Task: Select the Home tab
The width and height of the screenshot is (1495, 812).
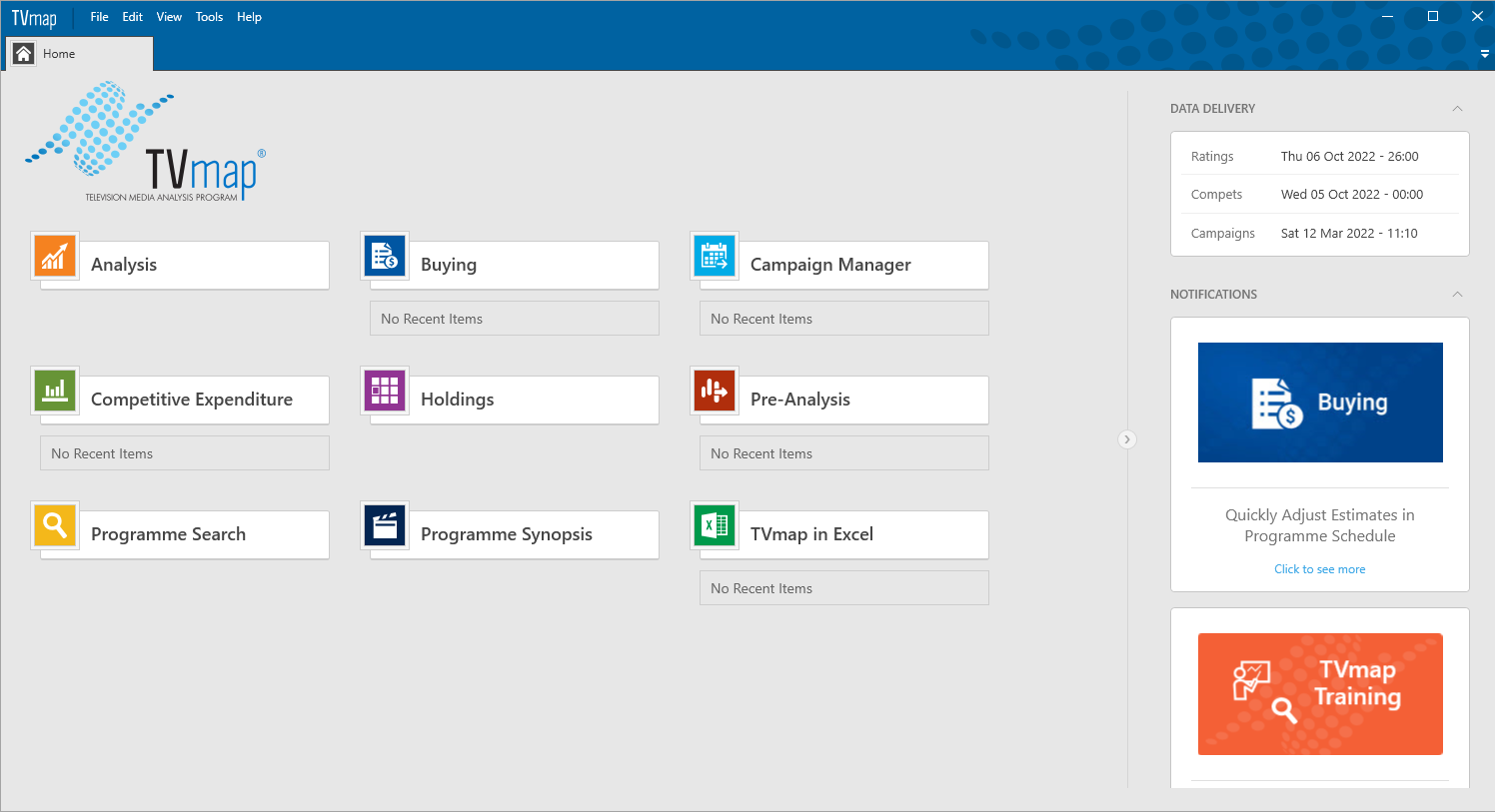Action: coord(80,54)
